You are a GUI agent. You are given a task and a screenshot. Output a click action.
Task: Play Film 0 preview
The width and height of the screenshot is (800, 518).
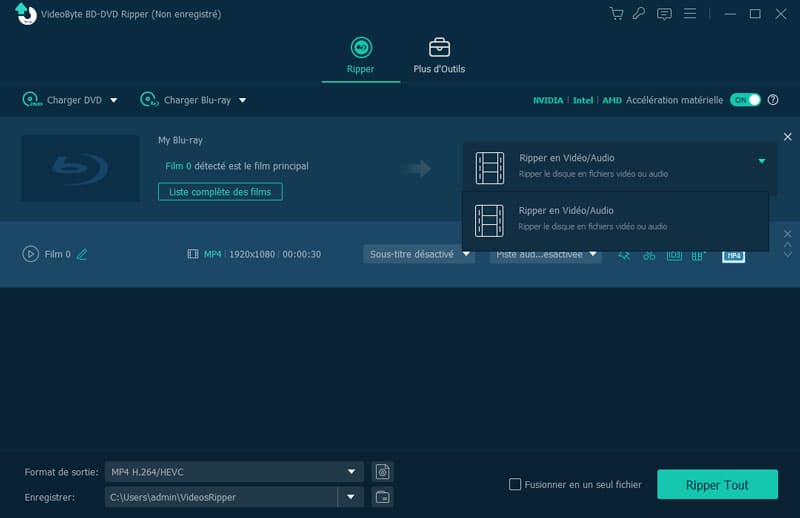point(31,254)
